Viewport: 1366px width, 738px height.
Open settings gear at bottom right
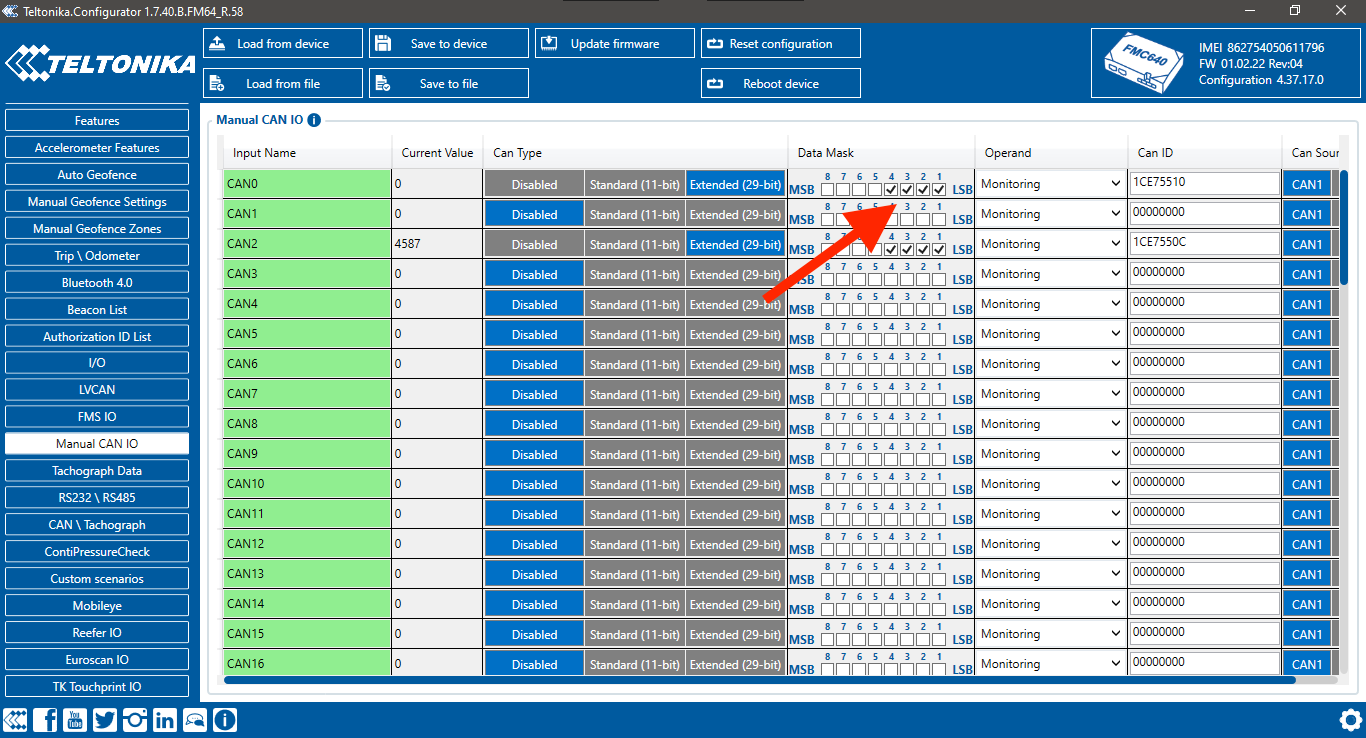tap(1350, 719)
